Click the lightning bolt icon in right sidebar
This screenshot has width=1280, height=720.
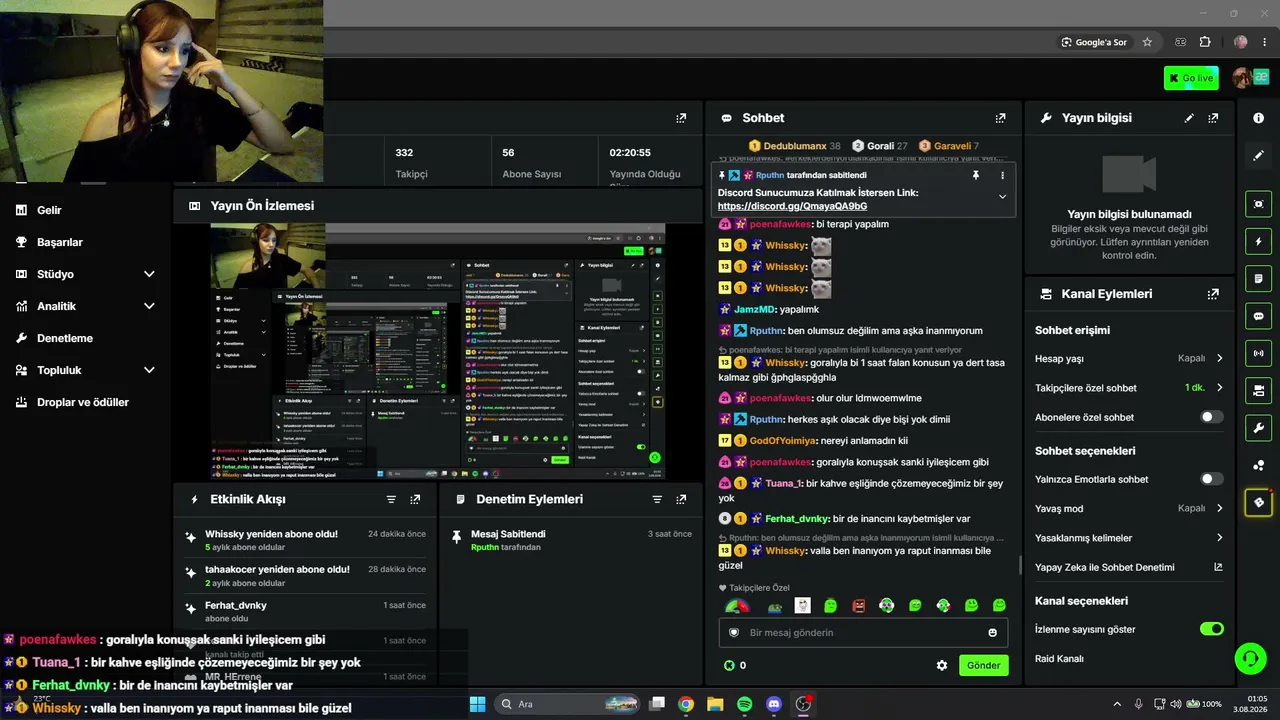pos(1258,242)
